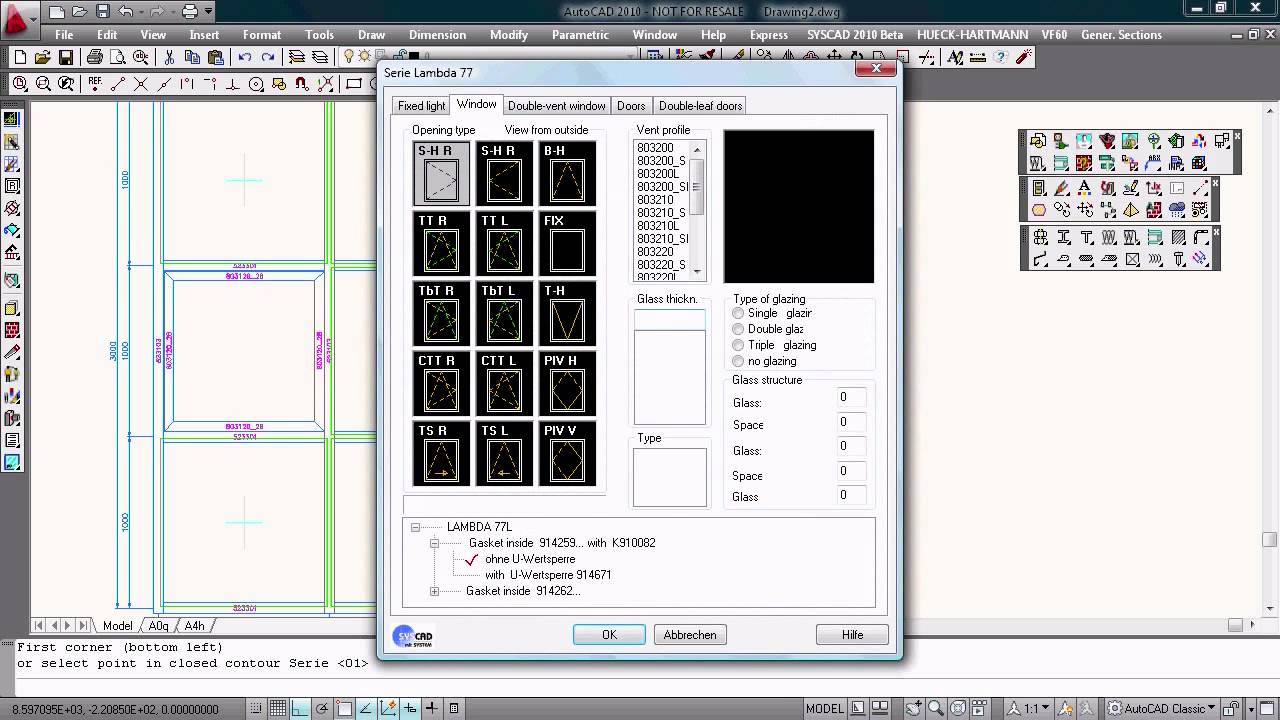Select the no glazing radio button
The width and height of the screenshot is (1280, 720).
point(738,361)
